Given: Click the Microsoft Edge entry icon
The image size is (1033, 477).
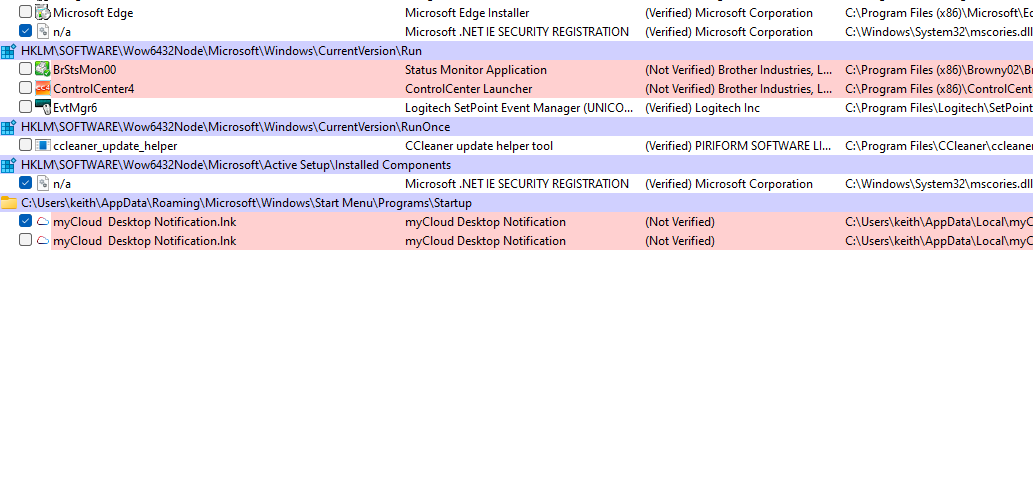Looking at the screenshot, I should pyautogui.click(x=43, y=13).
